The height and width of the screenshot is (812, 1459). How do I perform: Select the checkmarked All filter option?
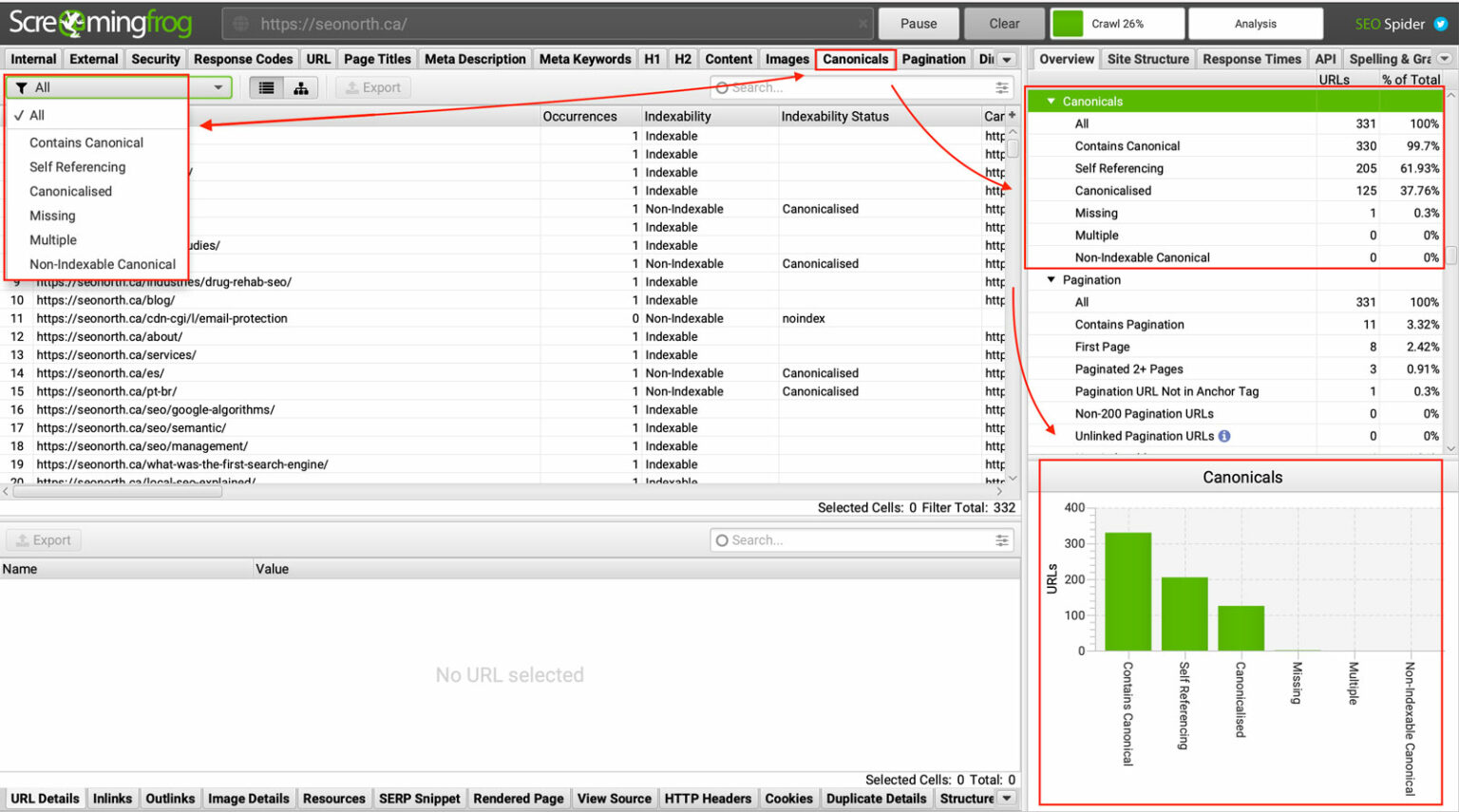35,115
